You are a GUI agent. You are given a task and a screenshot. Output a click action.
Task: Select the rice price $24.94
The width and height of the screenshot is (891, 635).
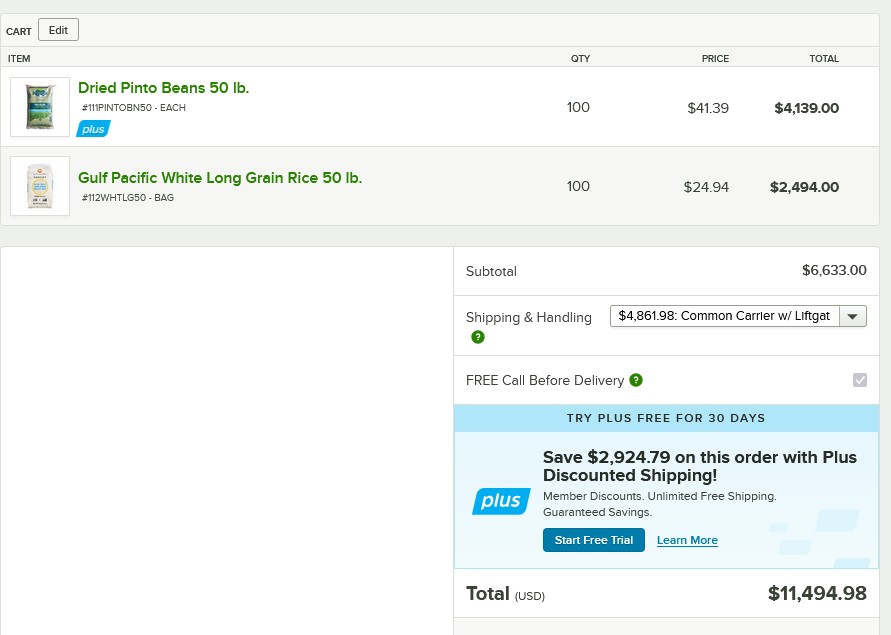point(706,187)
